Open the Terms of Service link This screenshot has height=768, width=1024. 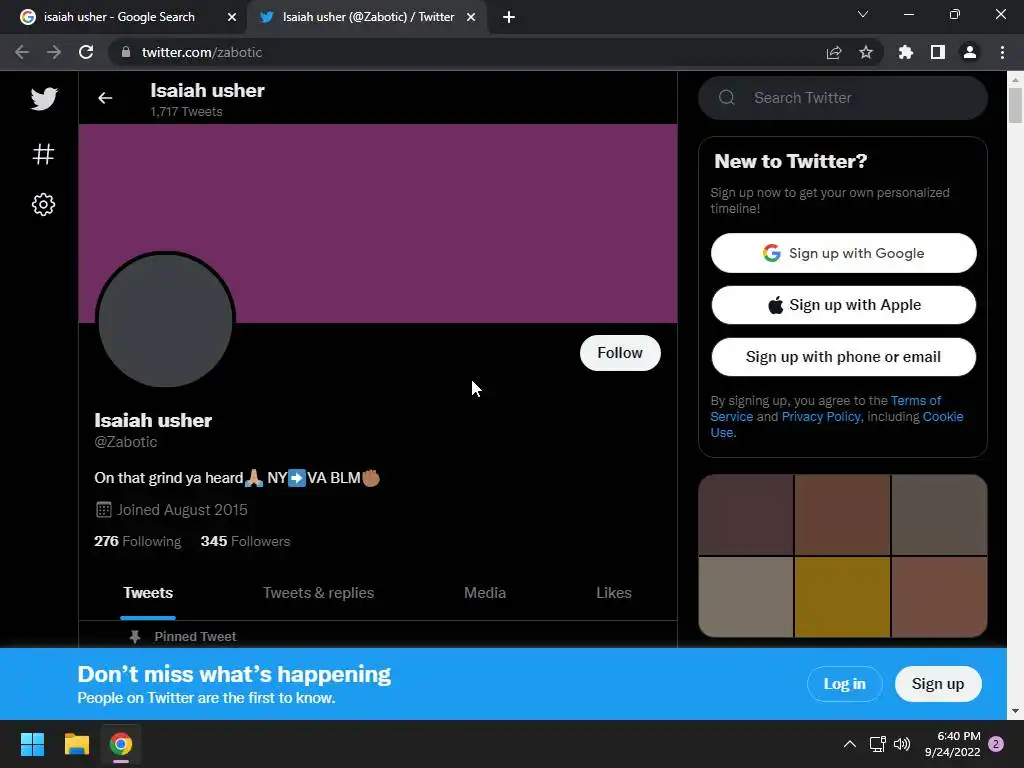tap(916, 400)
